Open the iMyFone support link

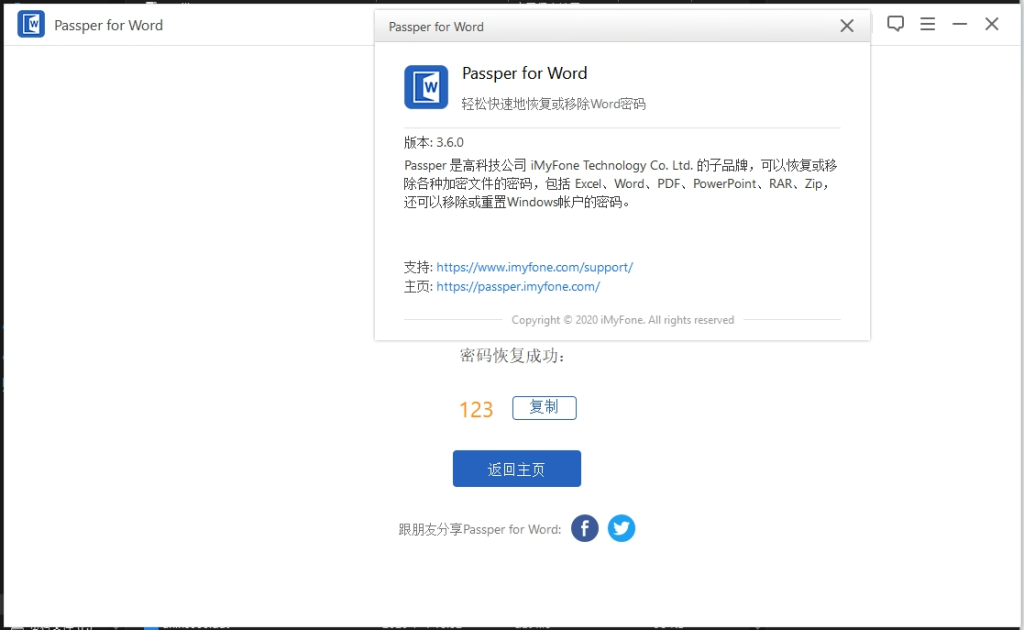coord(535,267)
